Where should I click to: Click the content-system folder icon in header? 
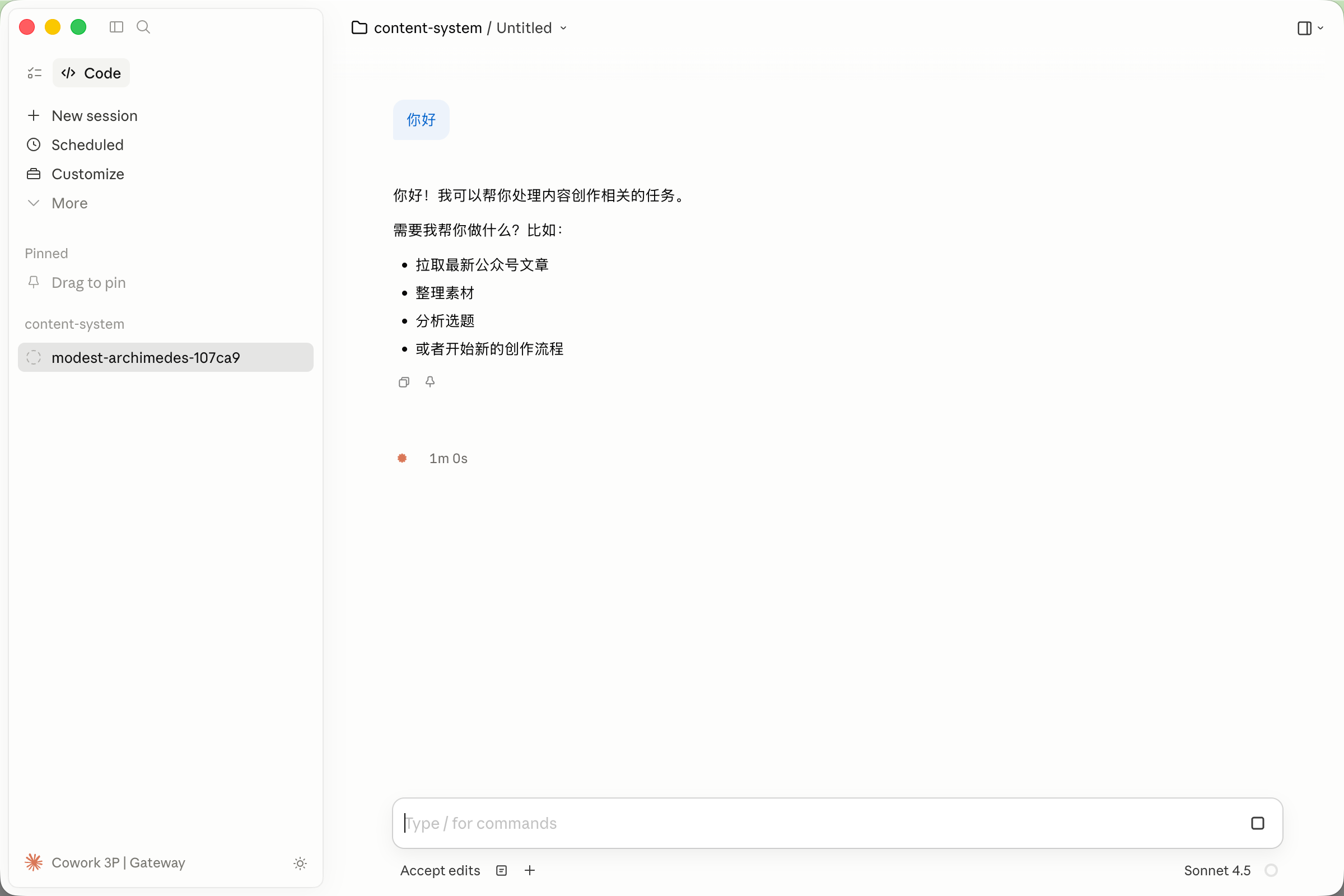pos(360,27)
